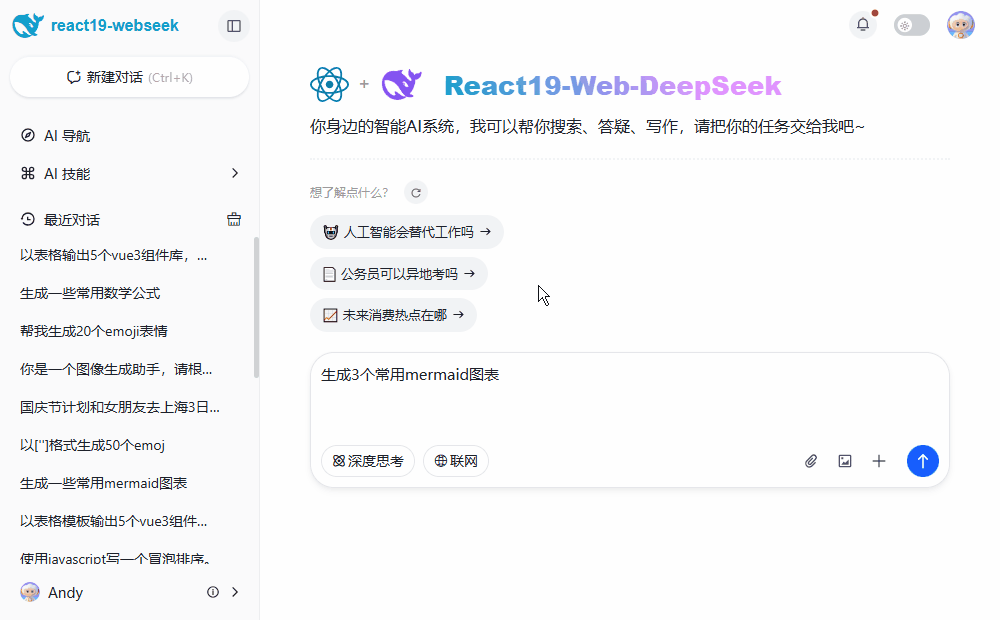Clear recent chats with the trash icon

tap(234, 219)
